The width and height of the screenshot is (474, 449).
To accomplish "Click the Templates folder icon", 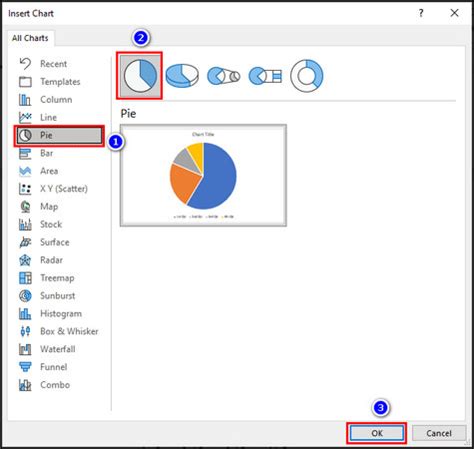I will click(25, 82).
